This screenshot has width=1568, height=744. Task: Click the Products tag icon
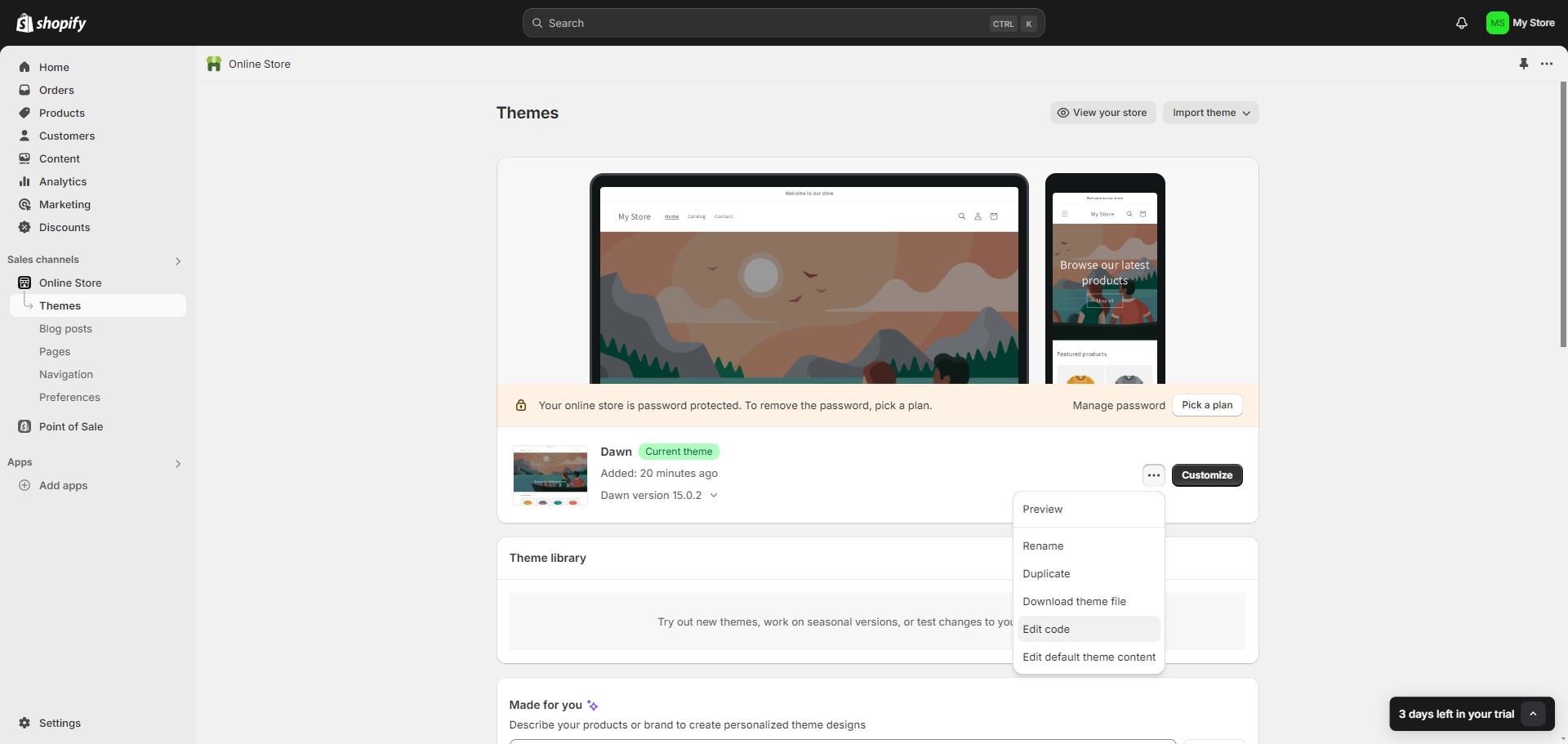click(x=24, y=113)
